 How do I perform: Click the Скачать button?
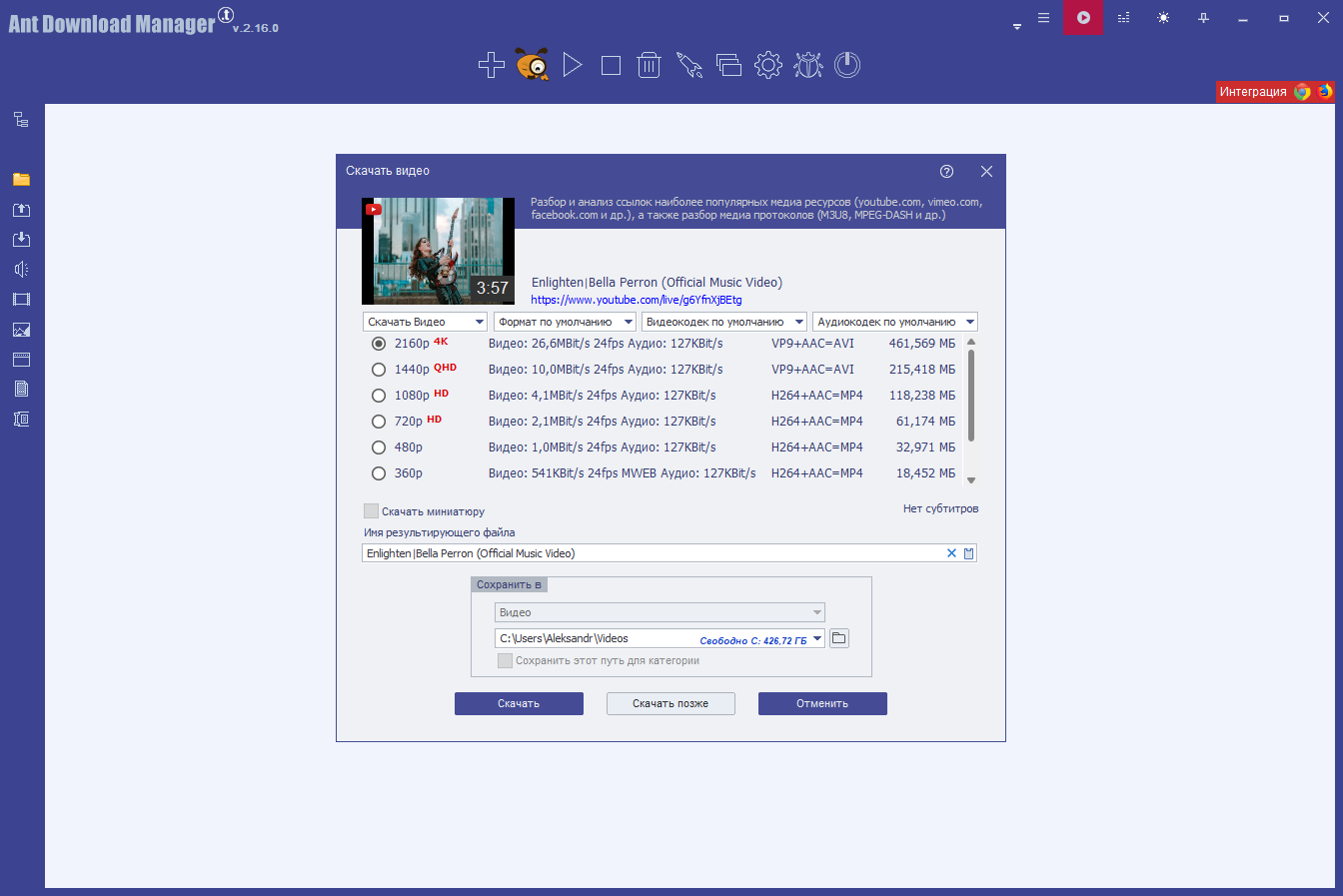click(x=519, y=704)
